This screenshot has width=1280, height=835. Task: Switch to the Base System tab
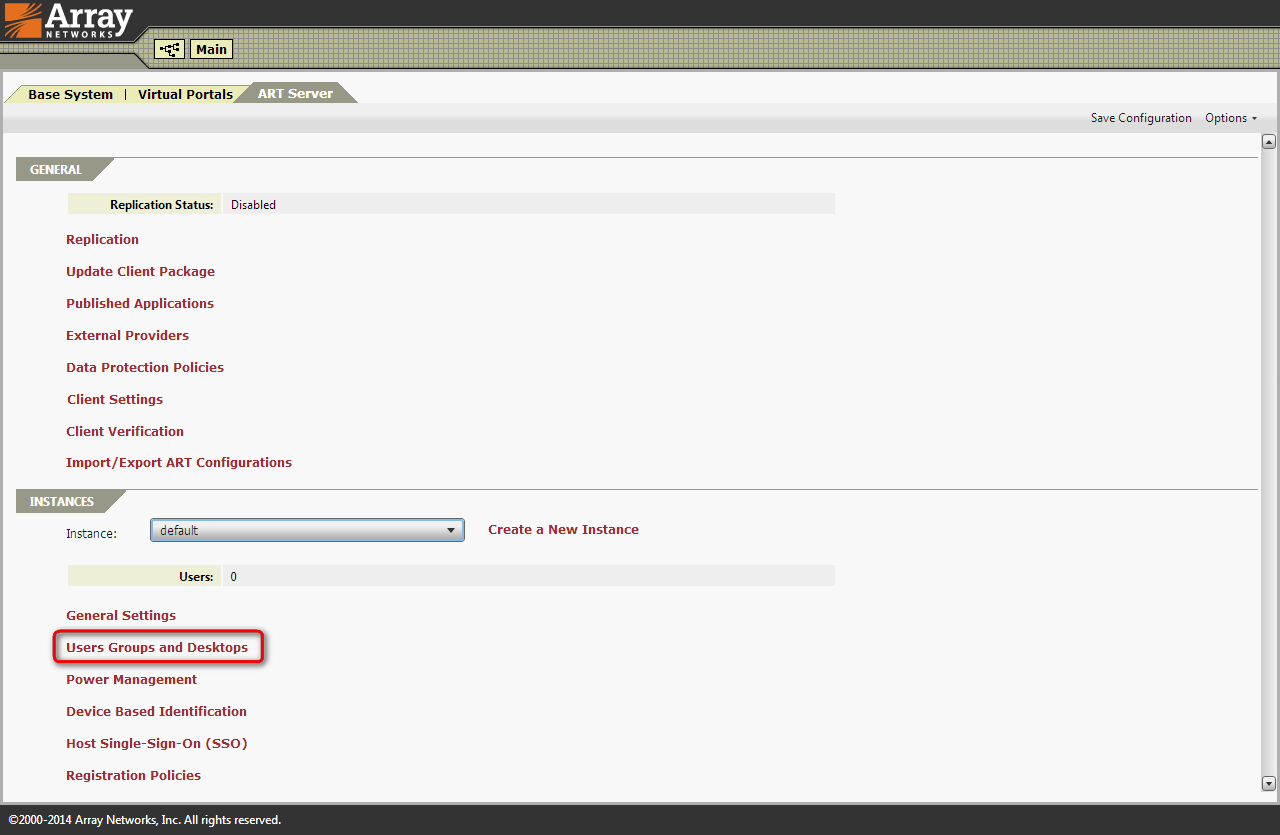point(70,94)
